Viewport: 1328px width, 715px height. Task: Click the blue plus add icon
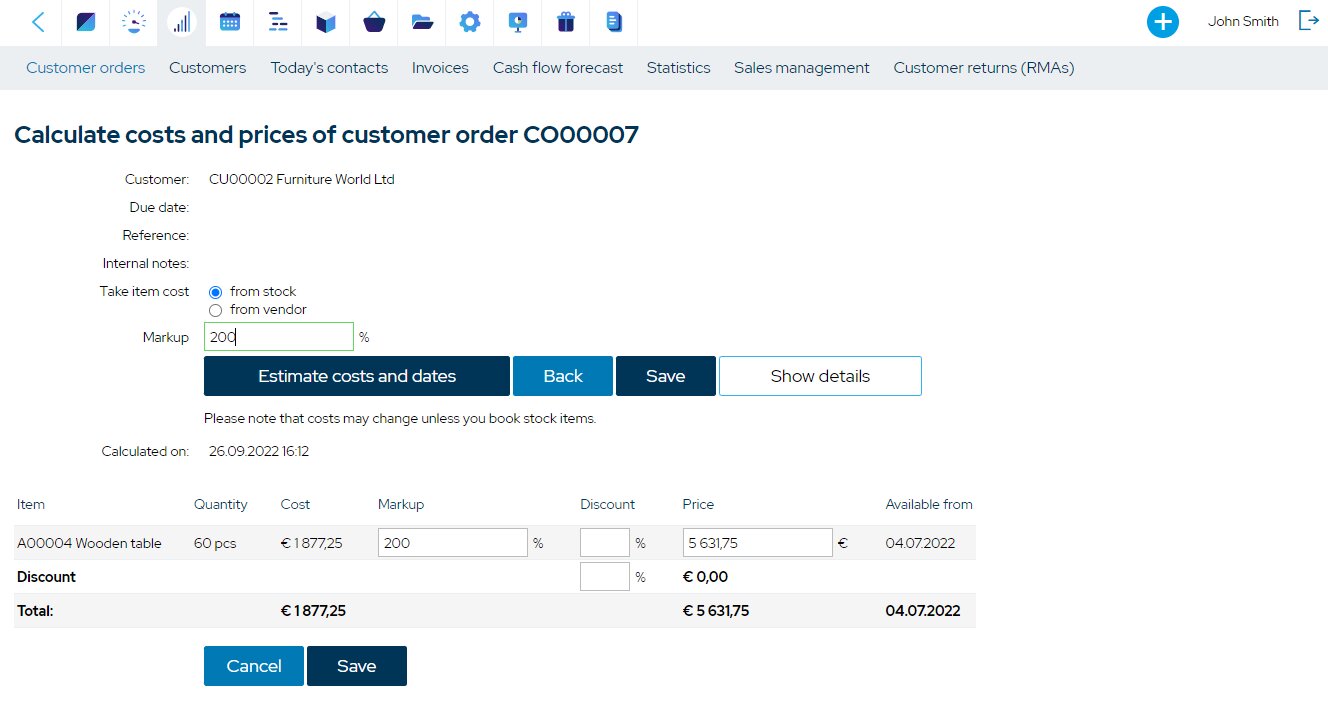pos(1162,22)
